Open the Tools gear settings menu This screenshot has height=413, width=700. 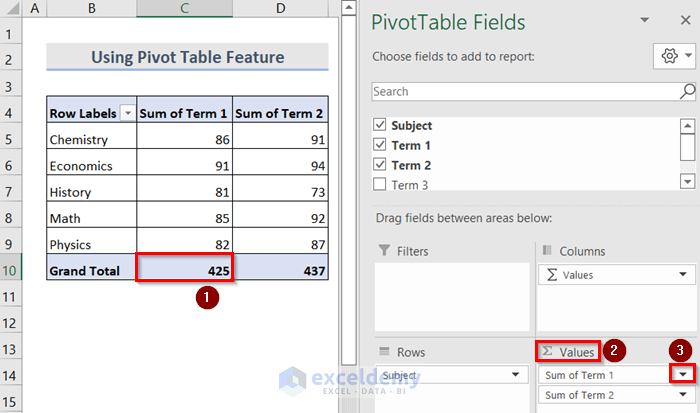(x=673, y=57)
